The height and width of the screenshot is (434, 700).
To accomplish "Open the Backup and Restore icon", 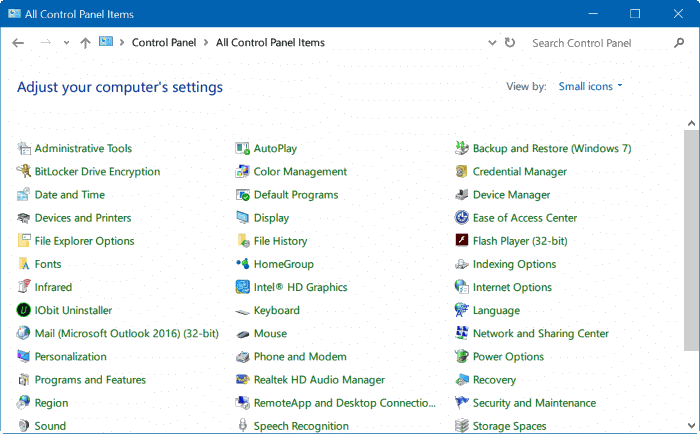I will [462, 148].
